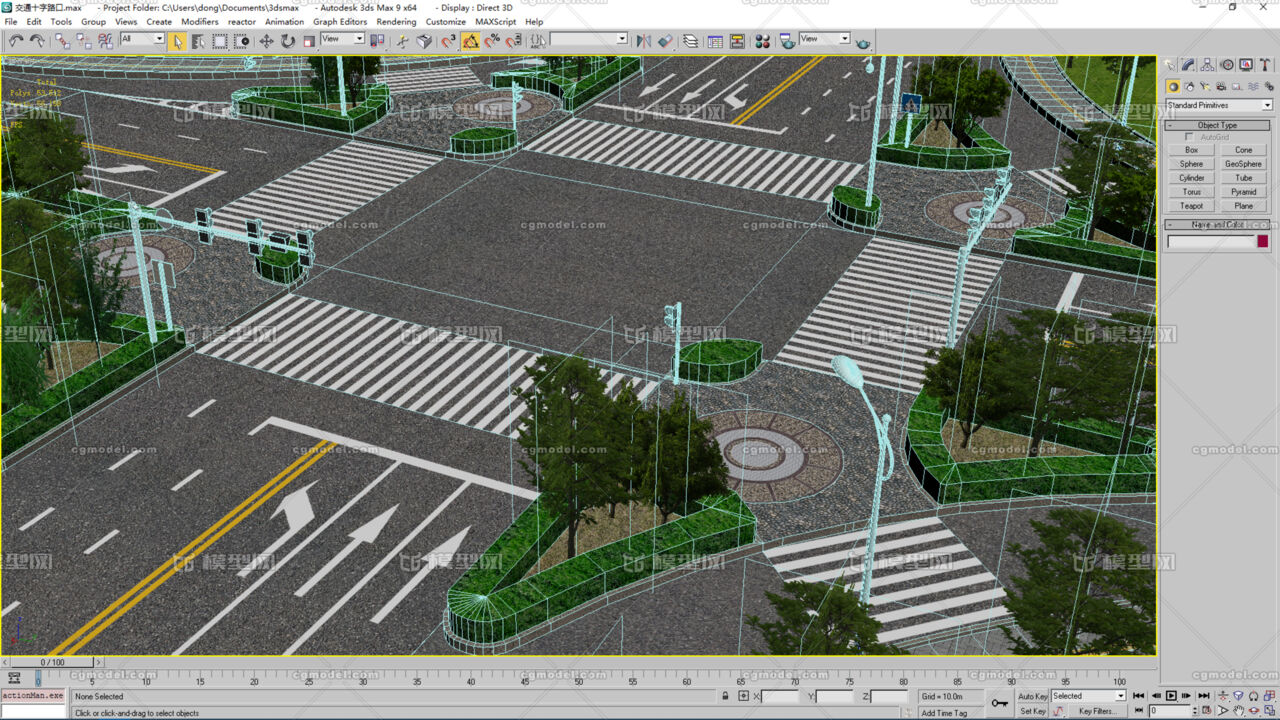Open the reactor menu

pos(241,21)
